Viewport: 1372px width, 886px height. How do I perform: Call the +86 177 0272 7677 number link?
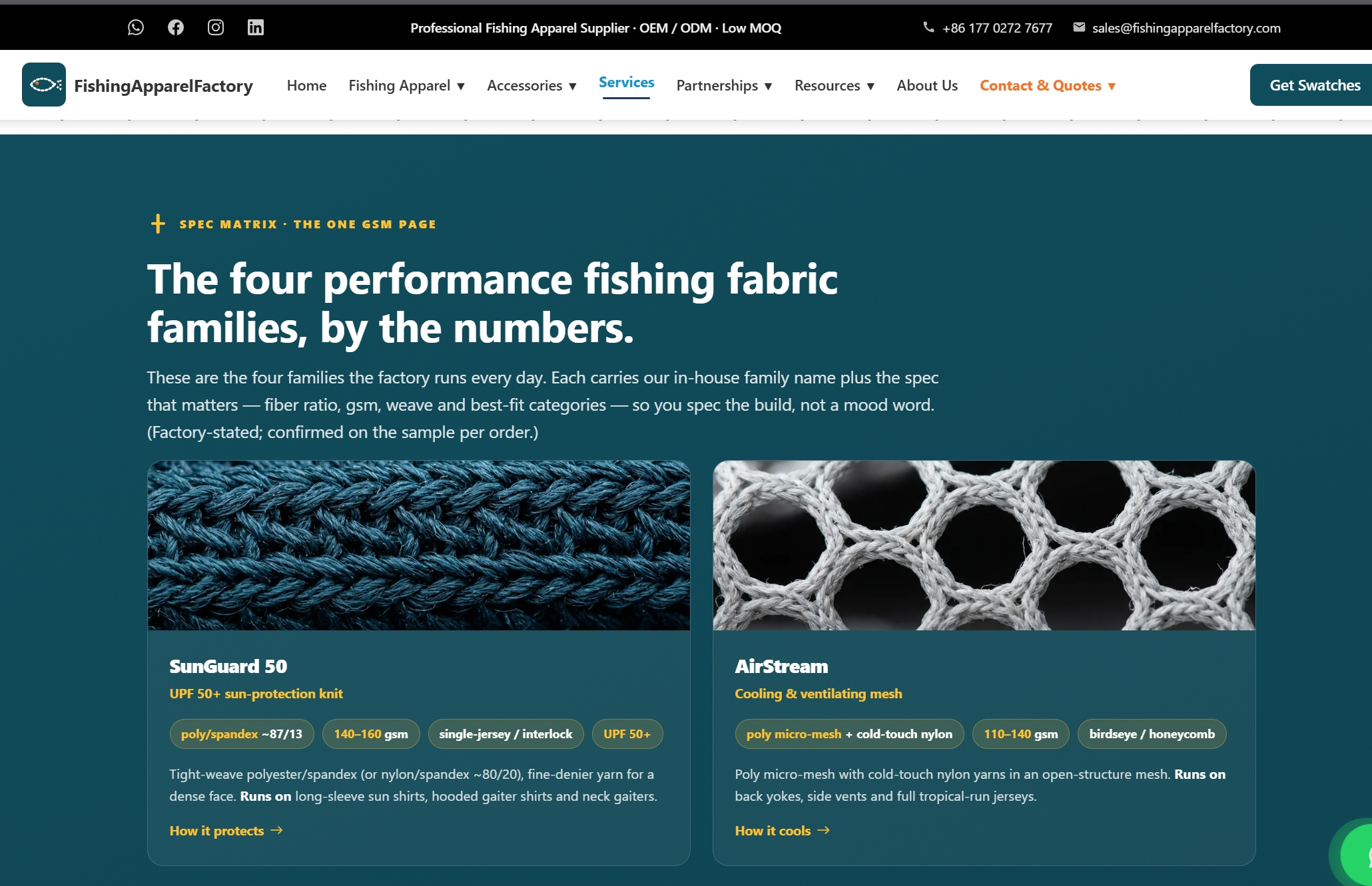click(x=997, y=28)
